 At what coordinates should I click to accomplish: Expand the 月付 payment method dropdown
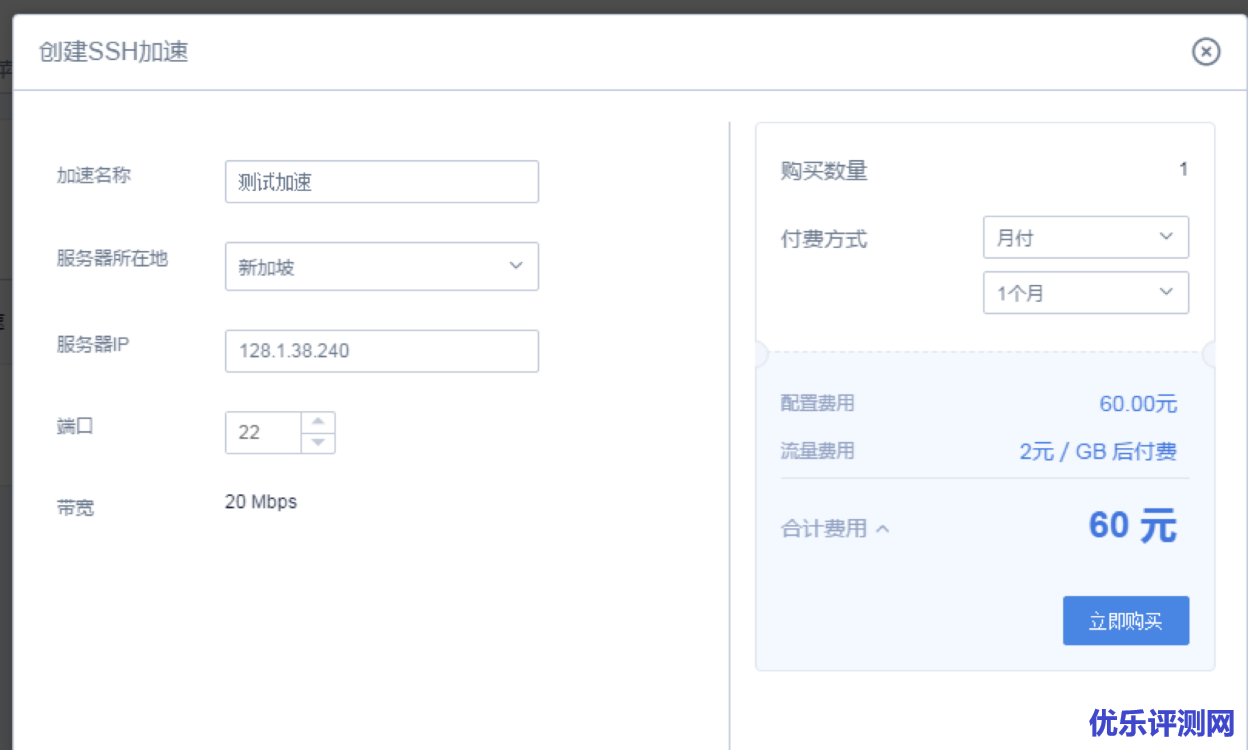coord(1085,238)
